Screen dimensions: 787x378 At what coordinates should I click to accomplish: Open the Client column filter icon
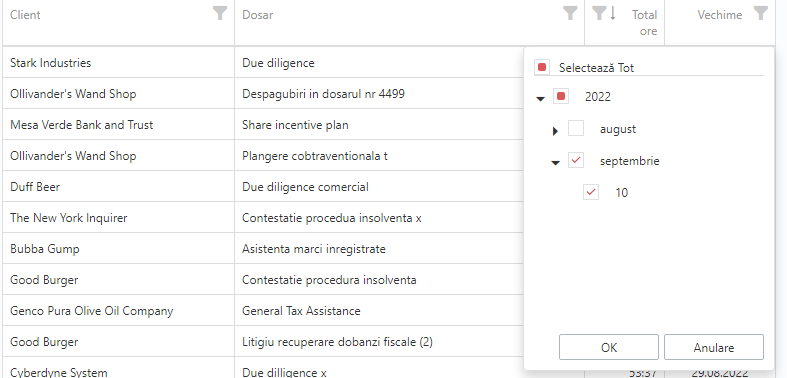(219, 13)
